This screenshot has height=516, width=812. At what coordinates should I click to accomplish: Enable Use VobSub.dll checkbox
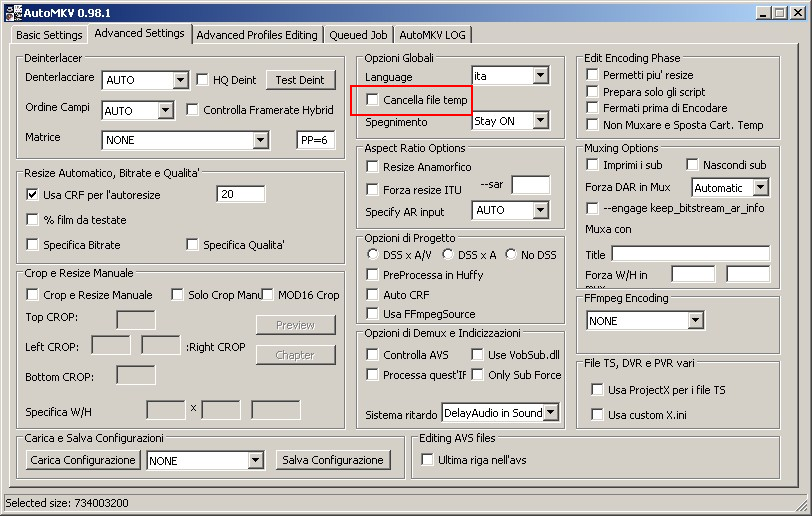click(477, 354)
